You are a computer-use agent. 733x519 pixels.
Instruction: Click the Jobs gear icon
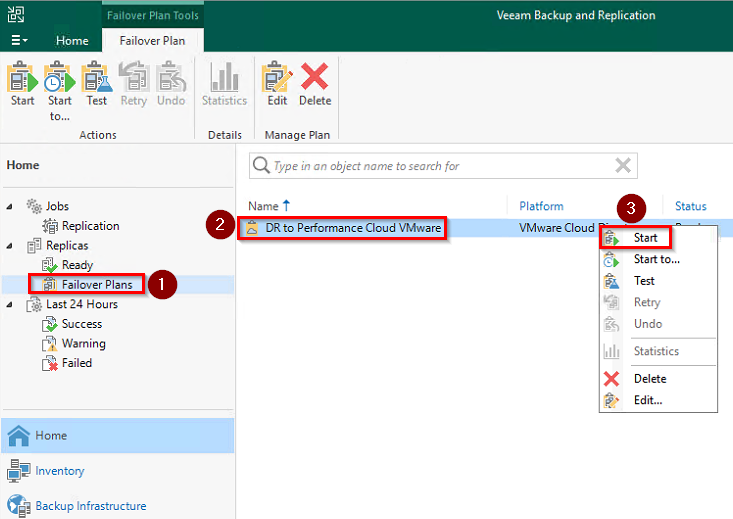pyautogui.click(x=34, y=206)
